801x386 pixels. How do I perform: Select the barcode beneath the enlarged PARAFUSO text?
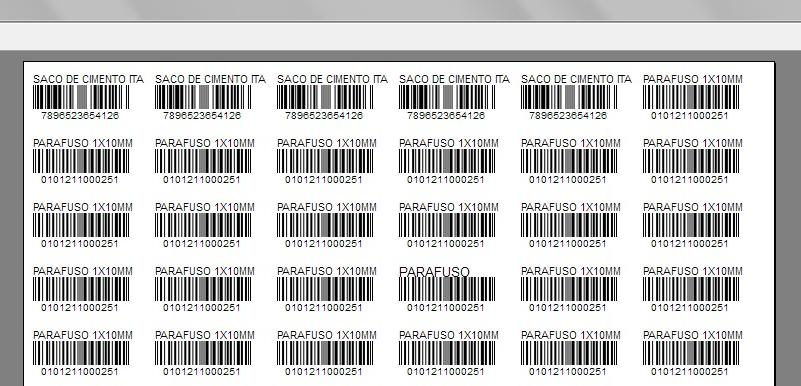(x=447, y=289)
